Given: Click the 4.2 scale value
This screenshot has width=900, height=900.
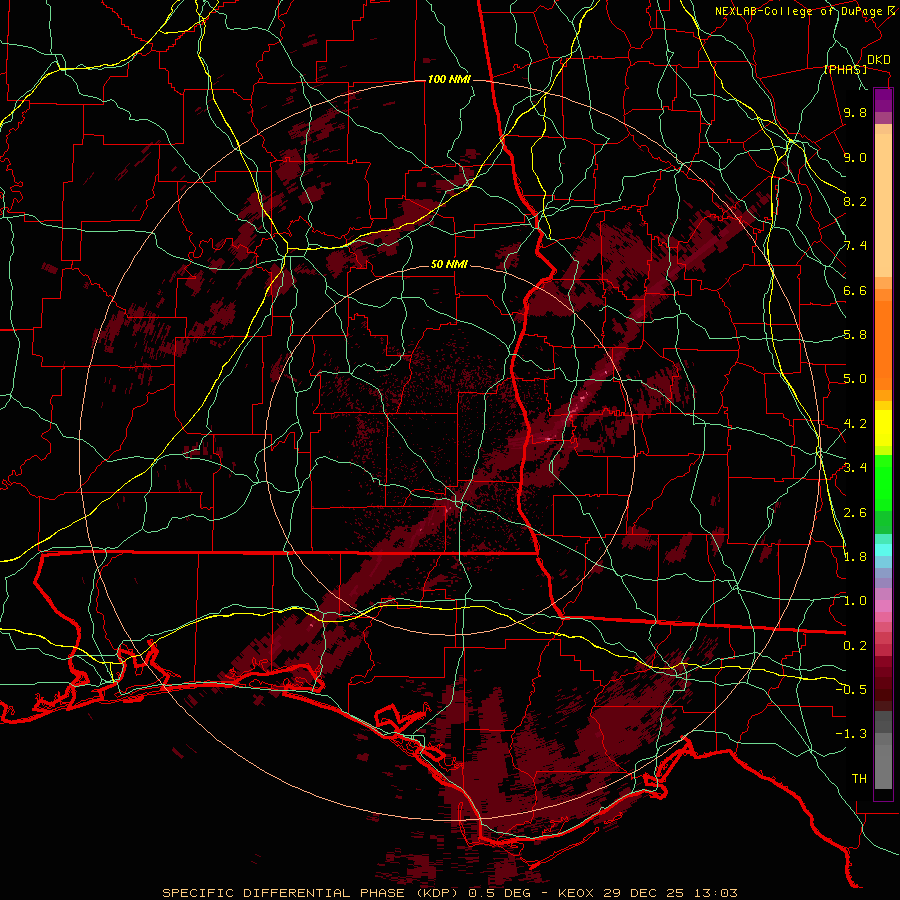Looking at the screenshot, I should coord(855,424).
